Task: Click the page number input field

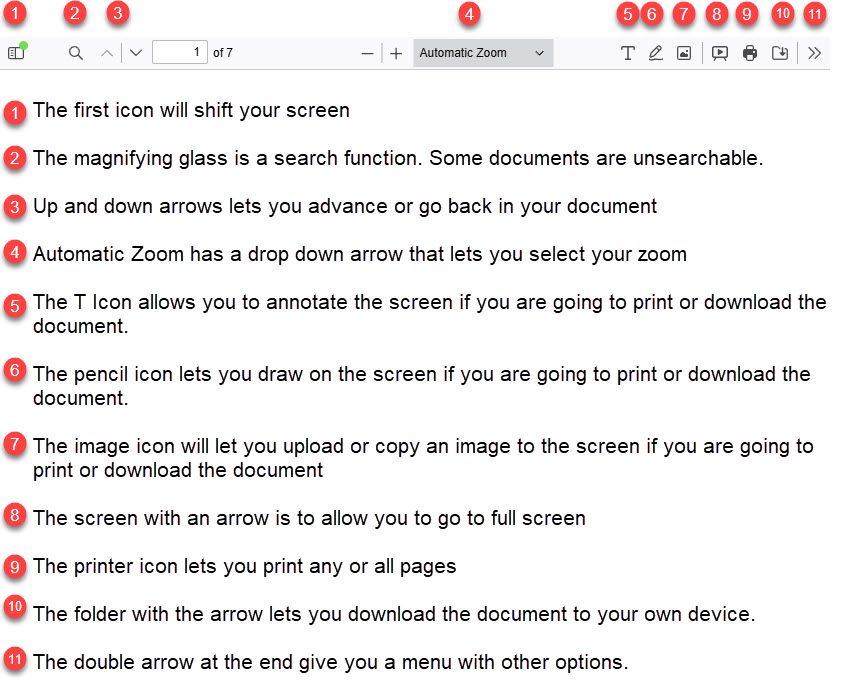Action: tap(180, 53)
